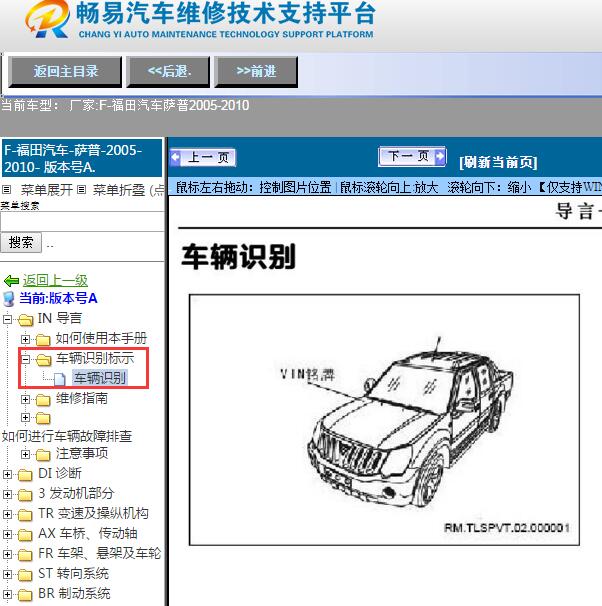Click the pickup truck VIN diagram image
Image resolution: width=602 pixels, height=606 pixels.
[384, 420]
